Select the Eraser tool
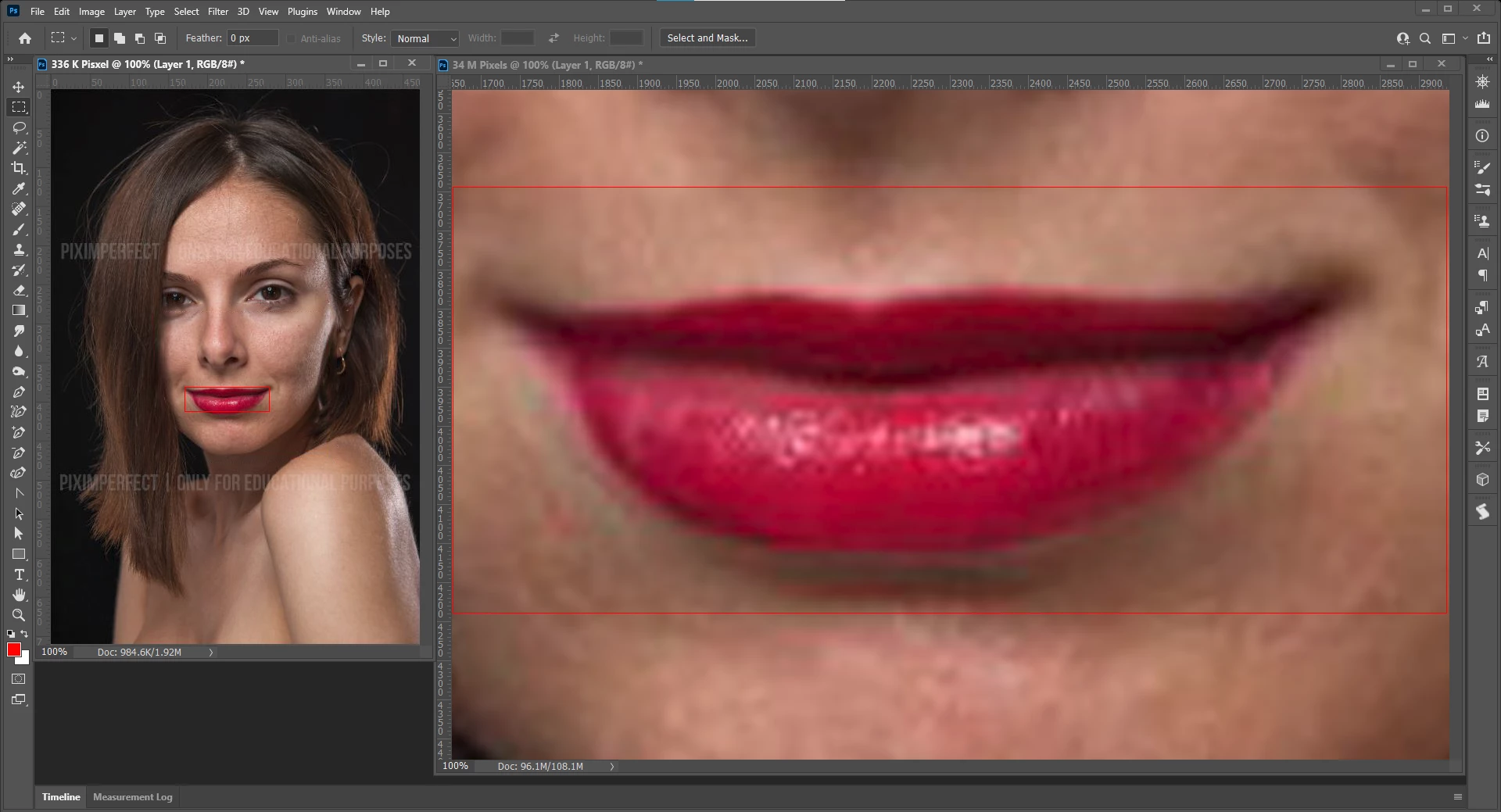Viewport: 1501px width, 812px height. (x=19, y=290)
